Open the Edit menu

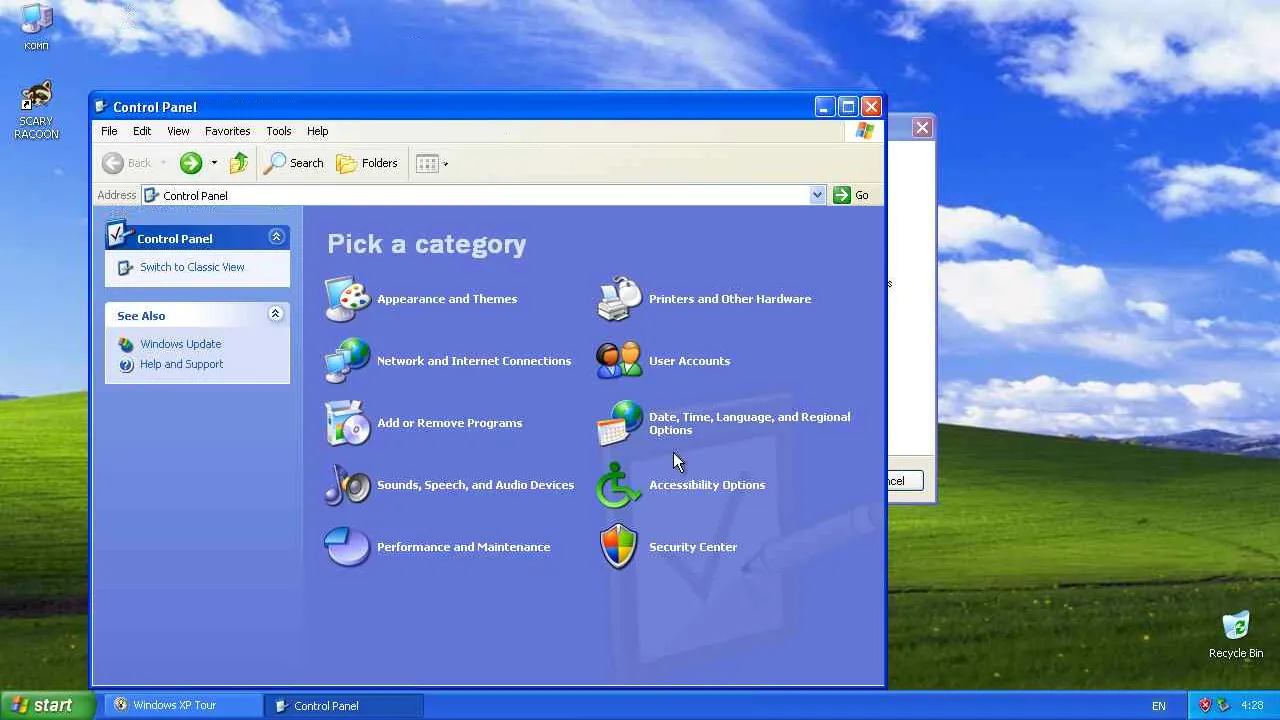pos(142,131)
